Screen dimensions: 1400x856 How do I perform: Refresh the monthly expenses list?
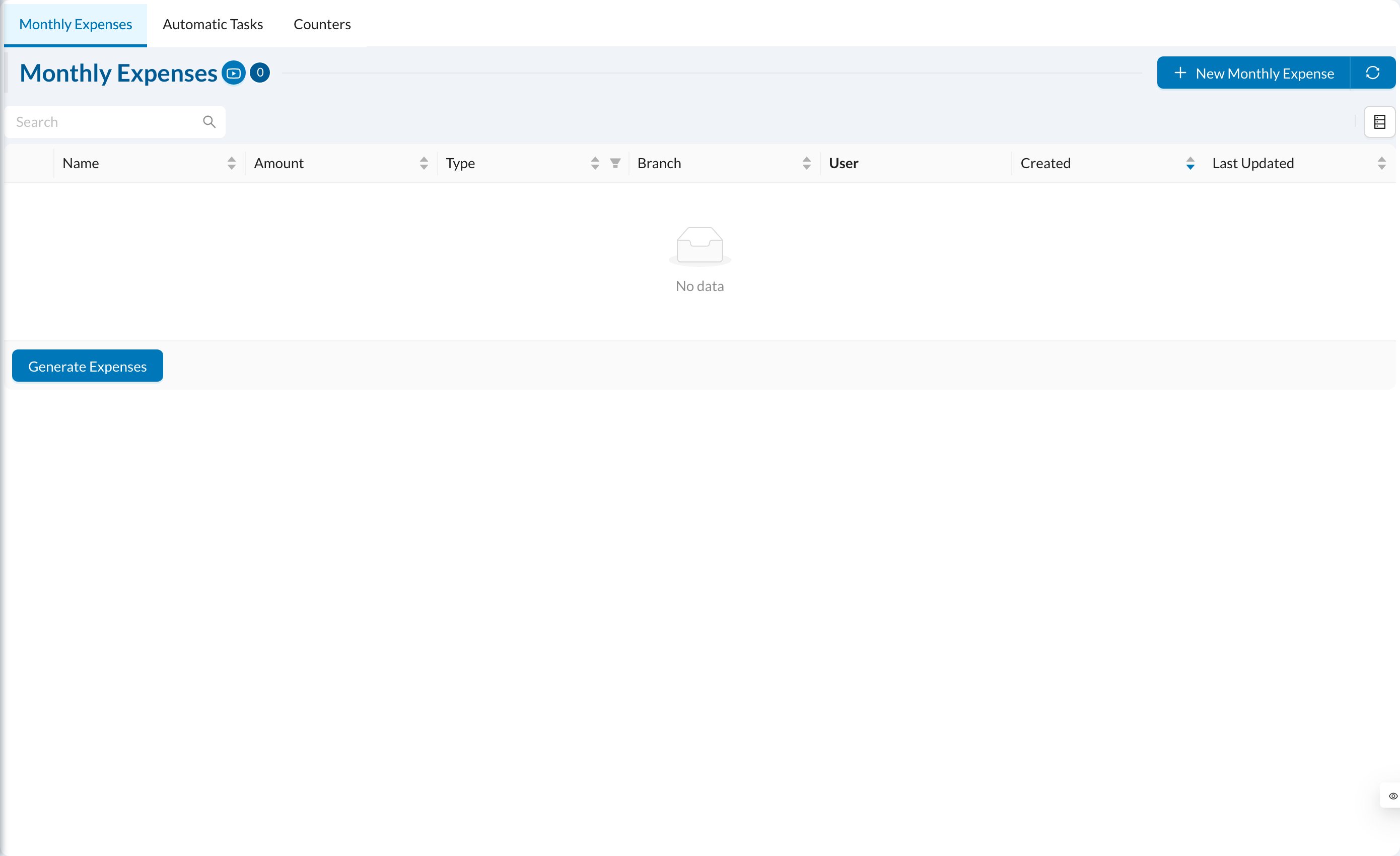(1373, 73)
